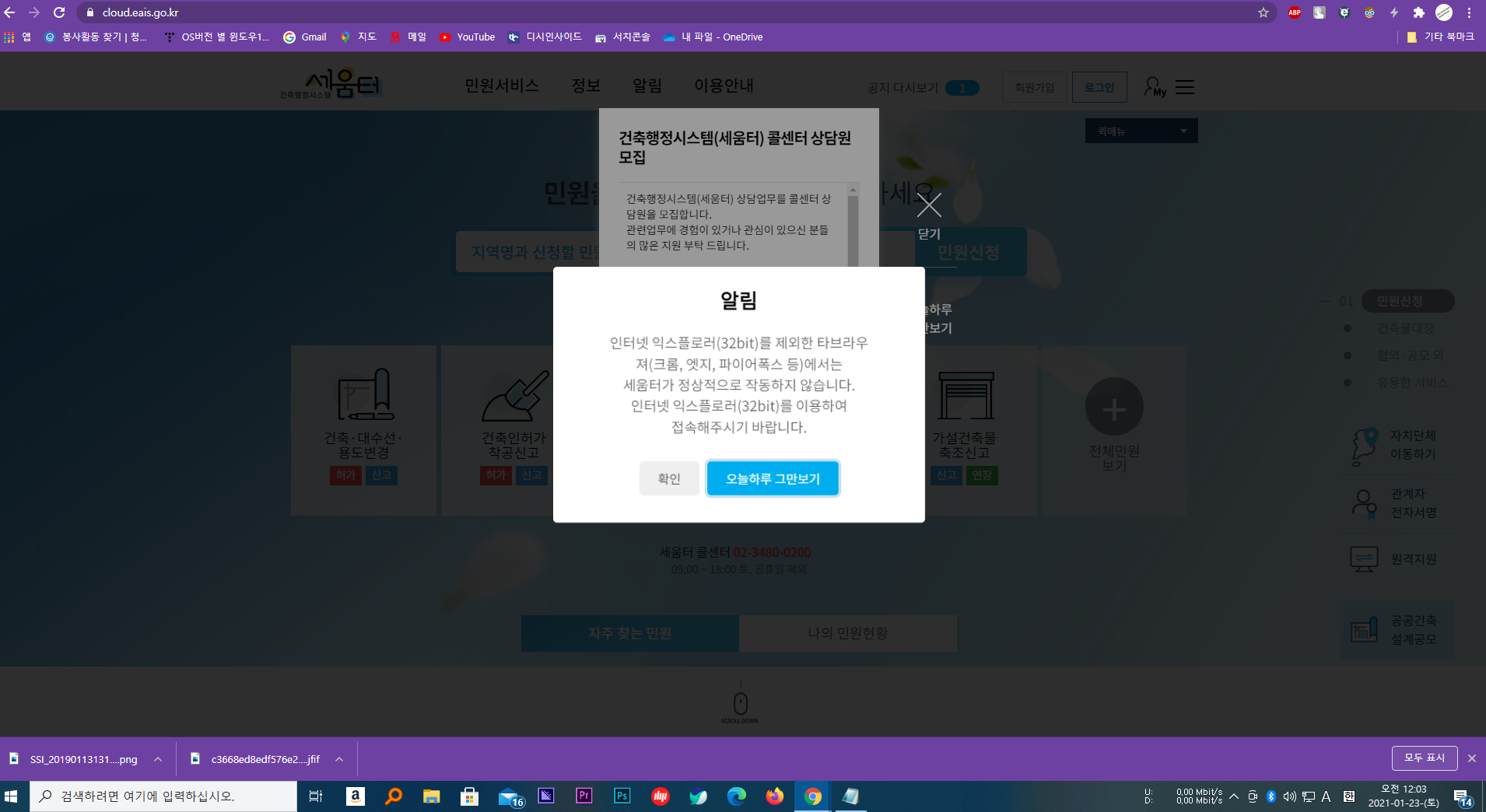The image size is (1486, 812).
Task: Click 신고 tag under 건축·대수선·용도변경
Action: pyautogui.click(x=381, y=475)
